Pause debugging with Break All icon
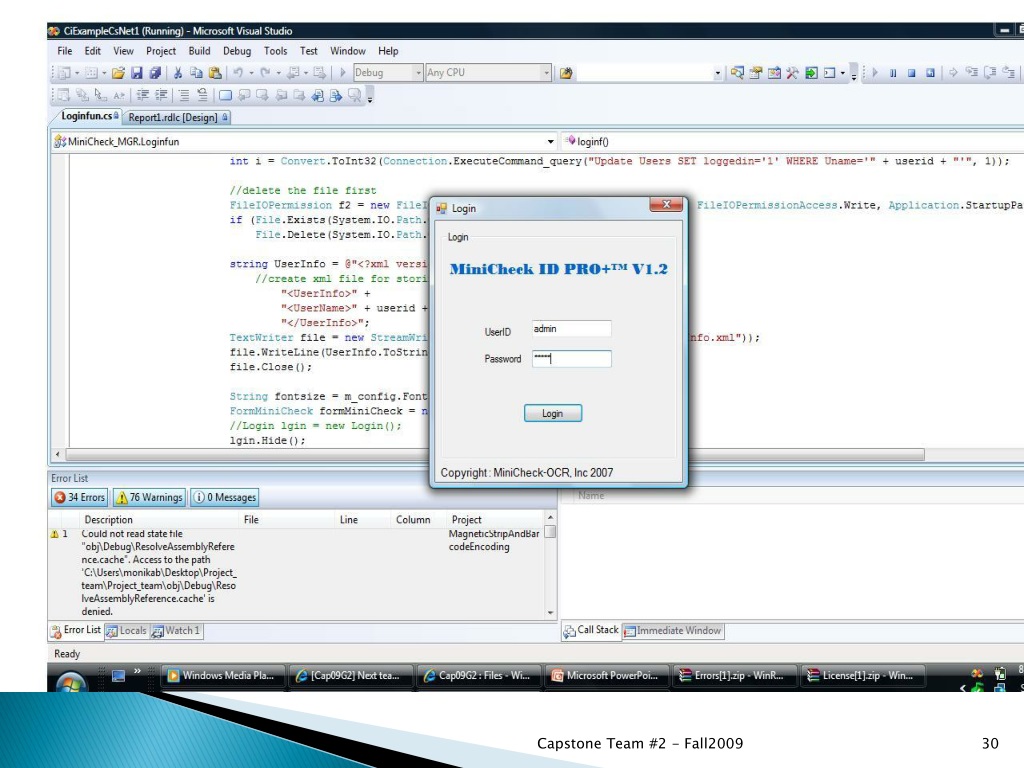1024x768 pixels. click(x=893, y=73)
